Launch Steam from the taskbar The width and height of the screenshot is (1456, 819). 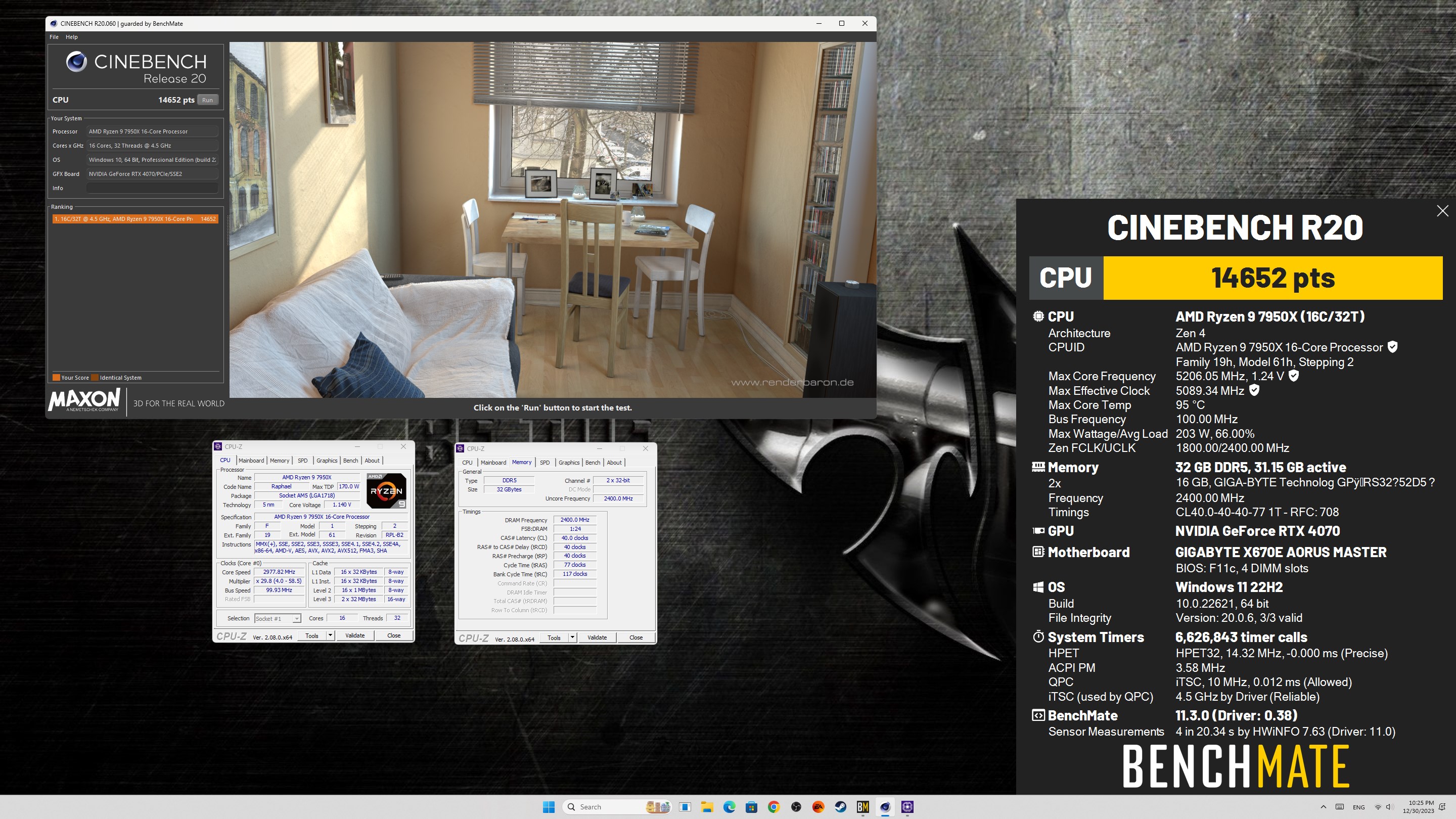(x=840, y=806)
